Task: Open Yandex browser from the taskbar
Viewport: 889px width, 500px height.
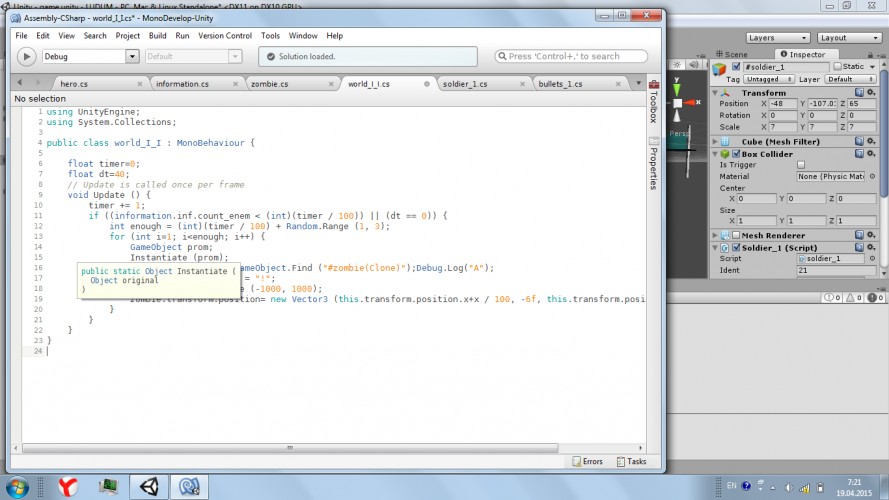Action: pos(68,486)
